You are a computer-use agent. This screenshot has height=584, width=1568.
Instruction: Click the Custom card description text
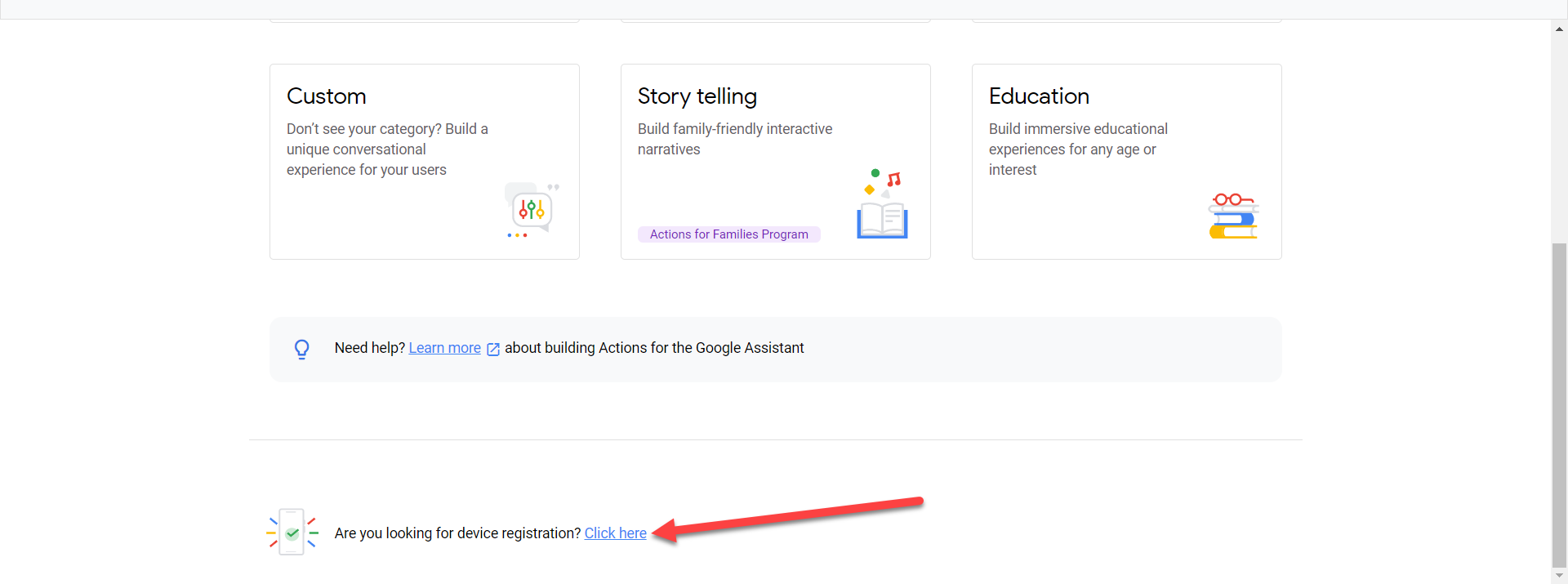click(x=386, y=149)
